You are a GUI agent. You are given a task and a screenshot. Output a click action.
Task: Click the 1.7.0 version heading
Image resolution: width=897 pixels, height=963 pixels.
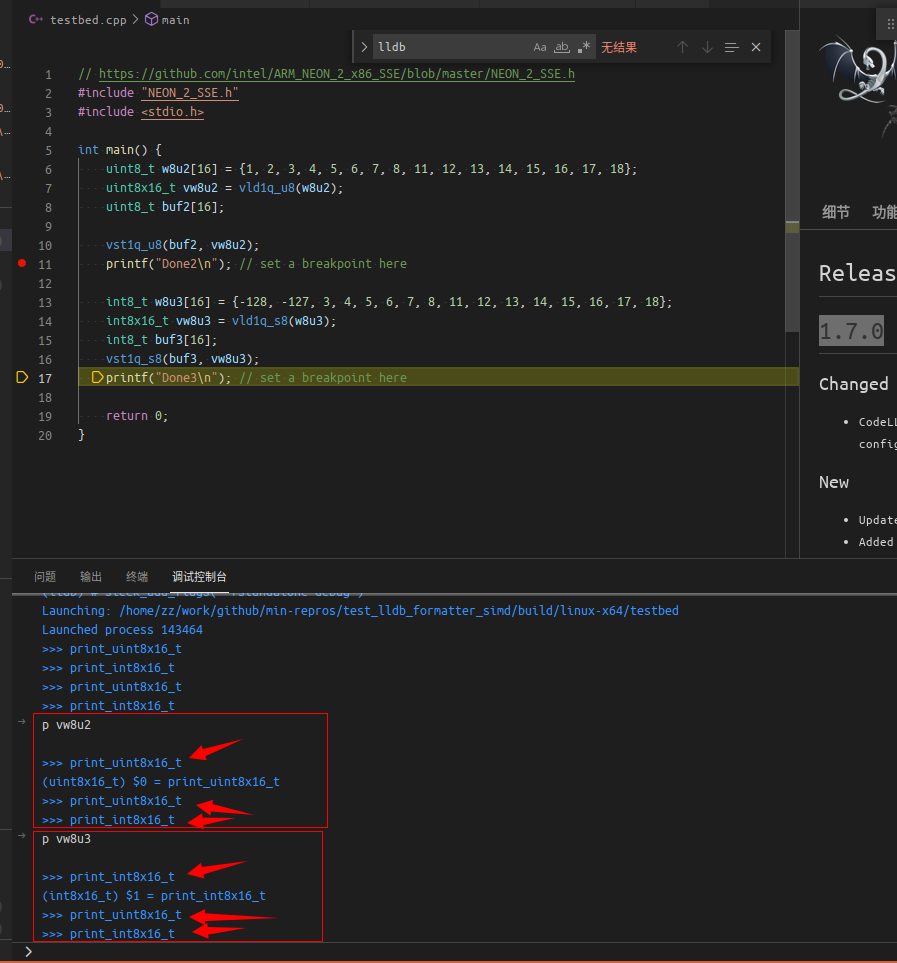click(852, 331)
